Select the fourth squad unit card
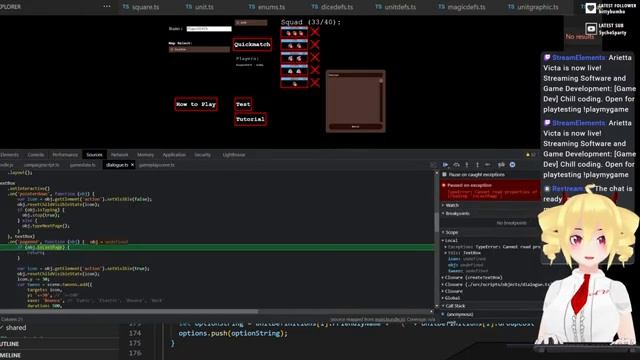640x360 pixels. (x=294, y=70)
